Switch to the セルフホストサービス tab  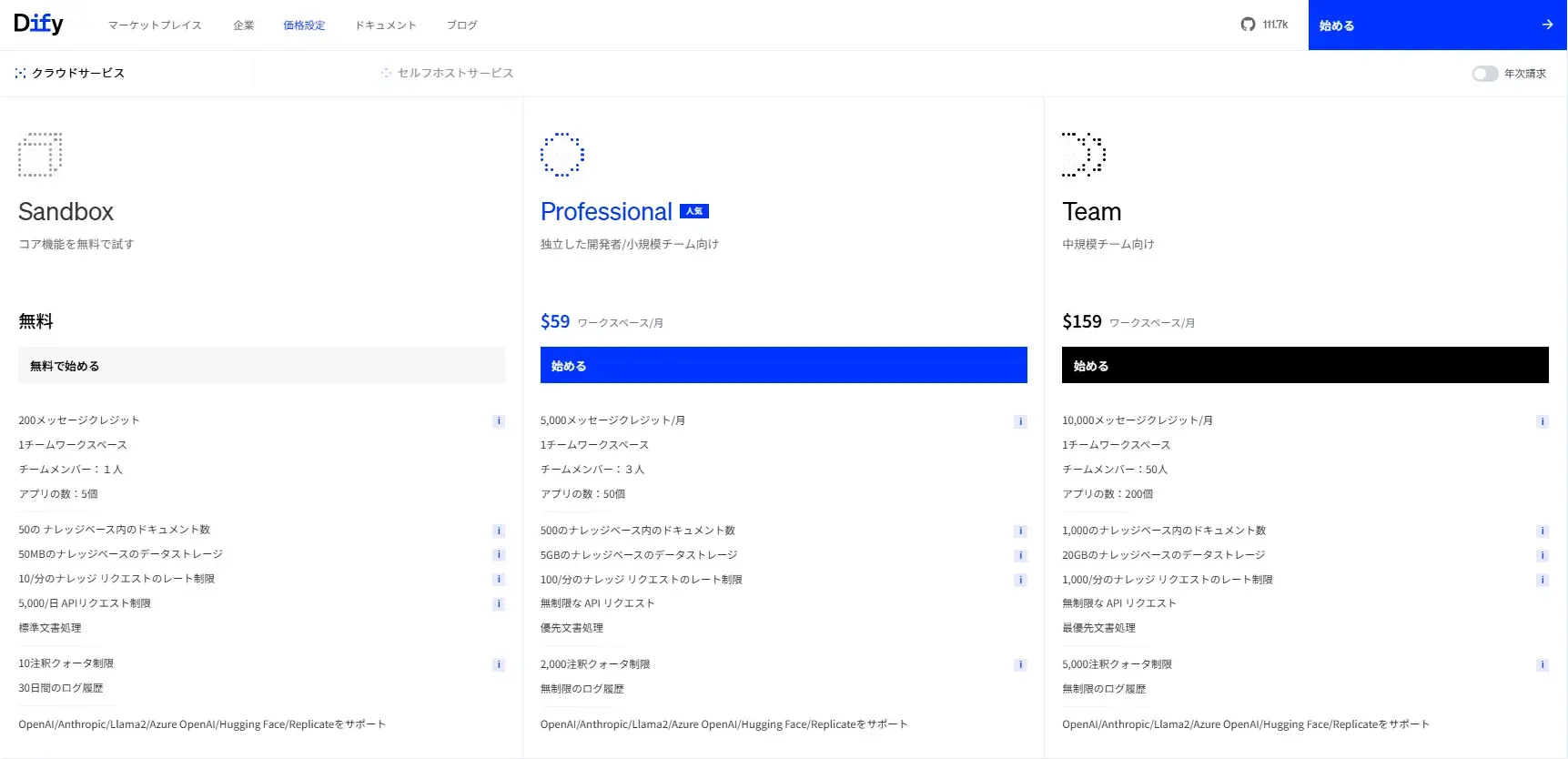click(448, 73)
